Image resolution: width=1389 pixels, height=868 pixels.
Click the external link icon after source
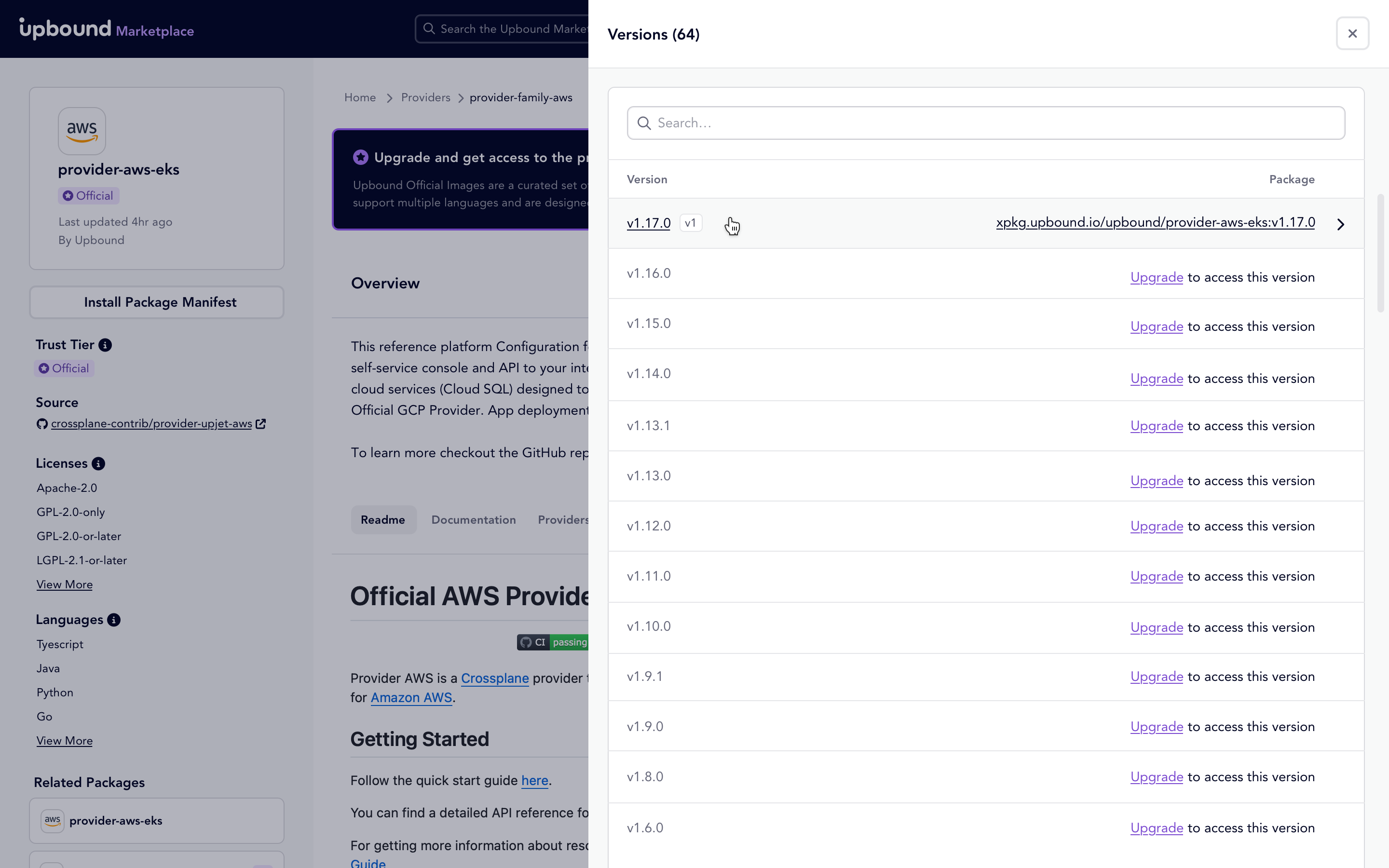pos(260,424)
